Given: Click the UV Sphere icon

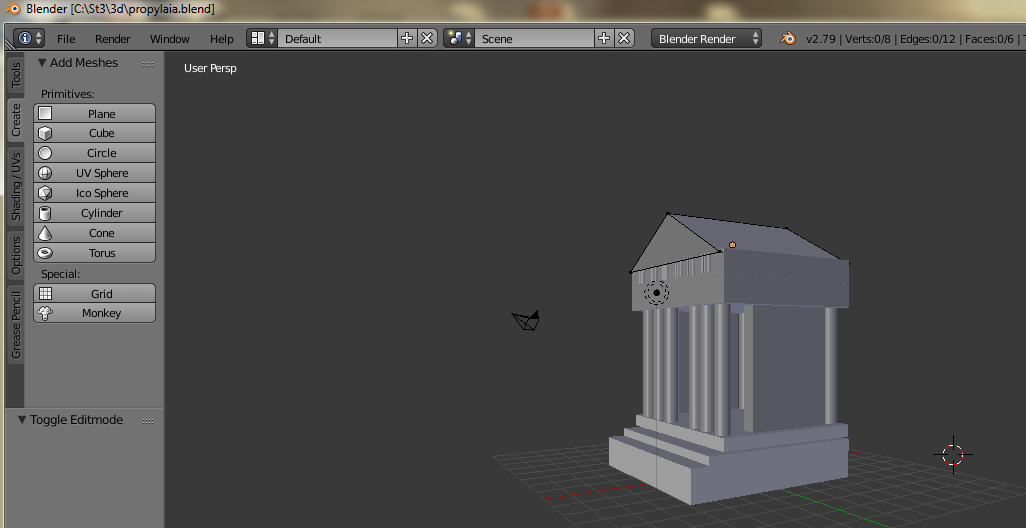Looking at the screenshot, I should point(45,173).
